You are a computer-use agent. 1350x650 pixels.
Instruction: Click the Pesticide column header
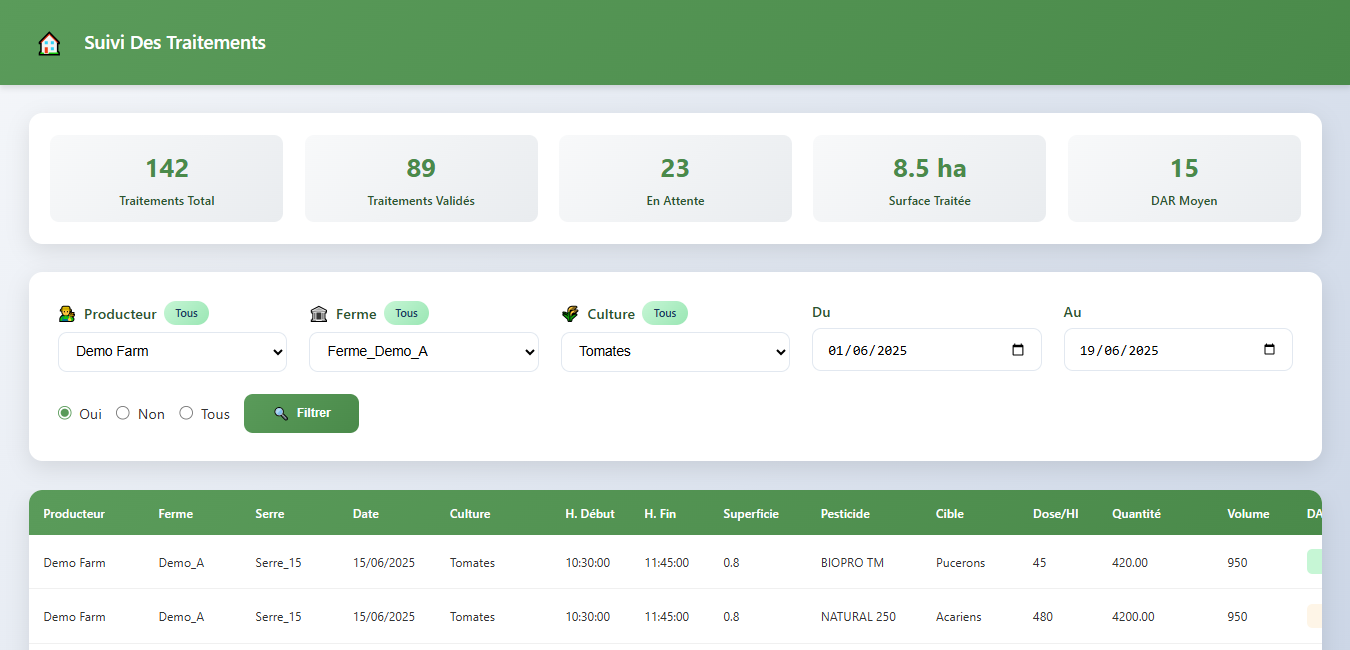[x=845, y=514]
